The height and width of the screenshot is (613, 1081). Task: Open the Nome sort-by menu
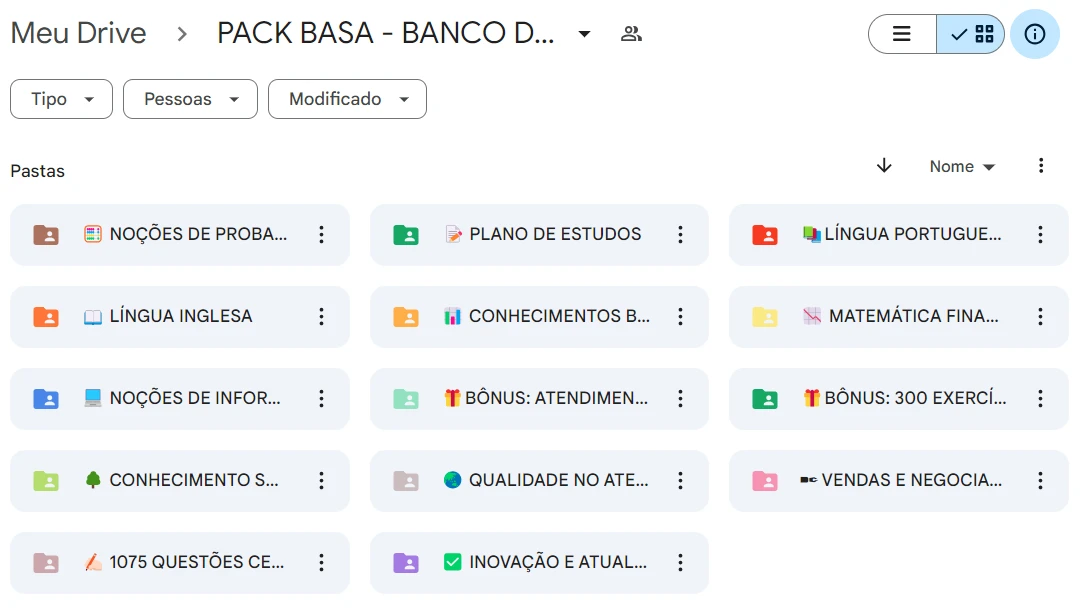tap(962, 167)
